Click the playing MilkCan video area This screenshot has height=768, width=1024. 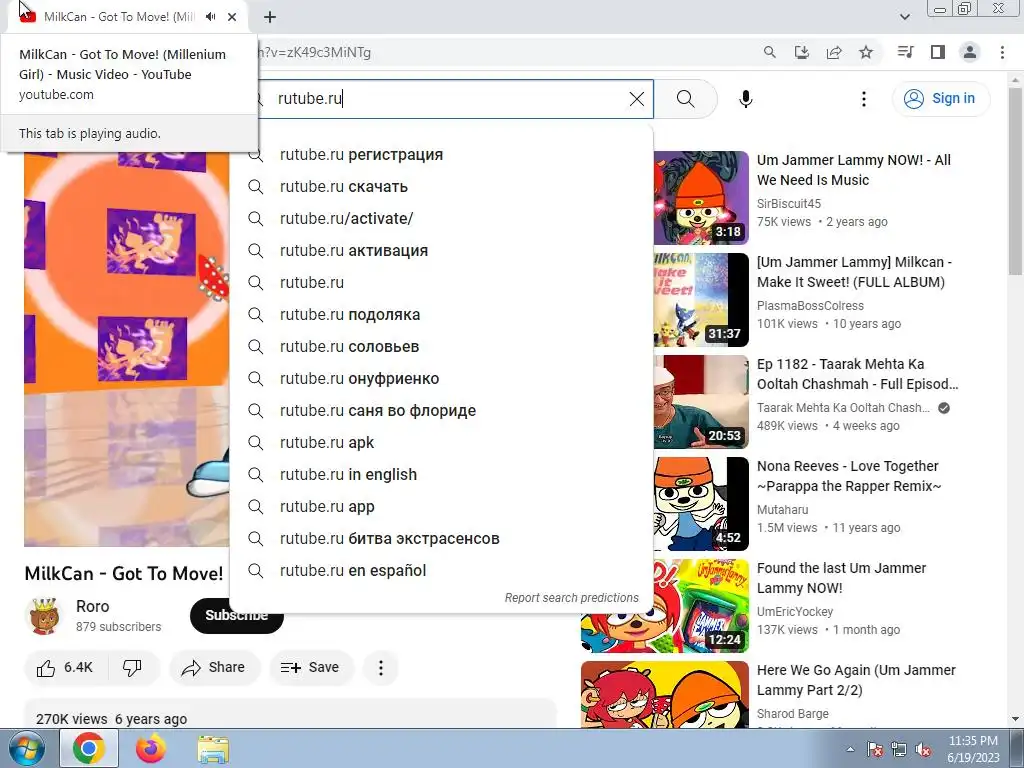127,349
